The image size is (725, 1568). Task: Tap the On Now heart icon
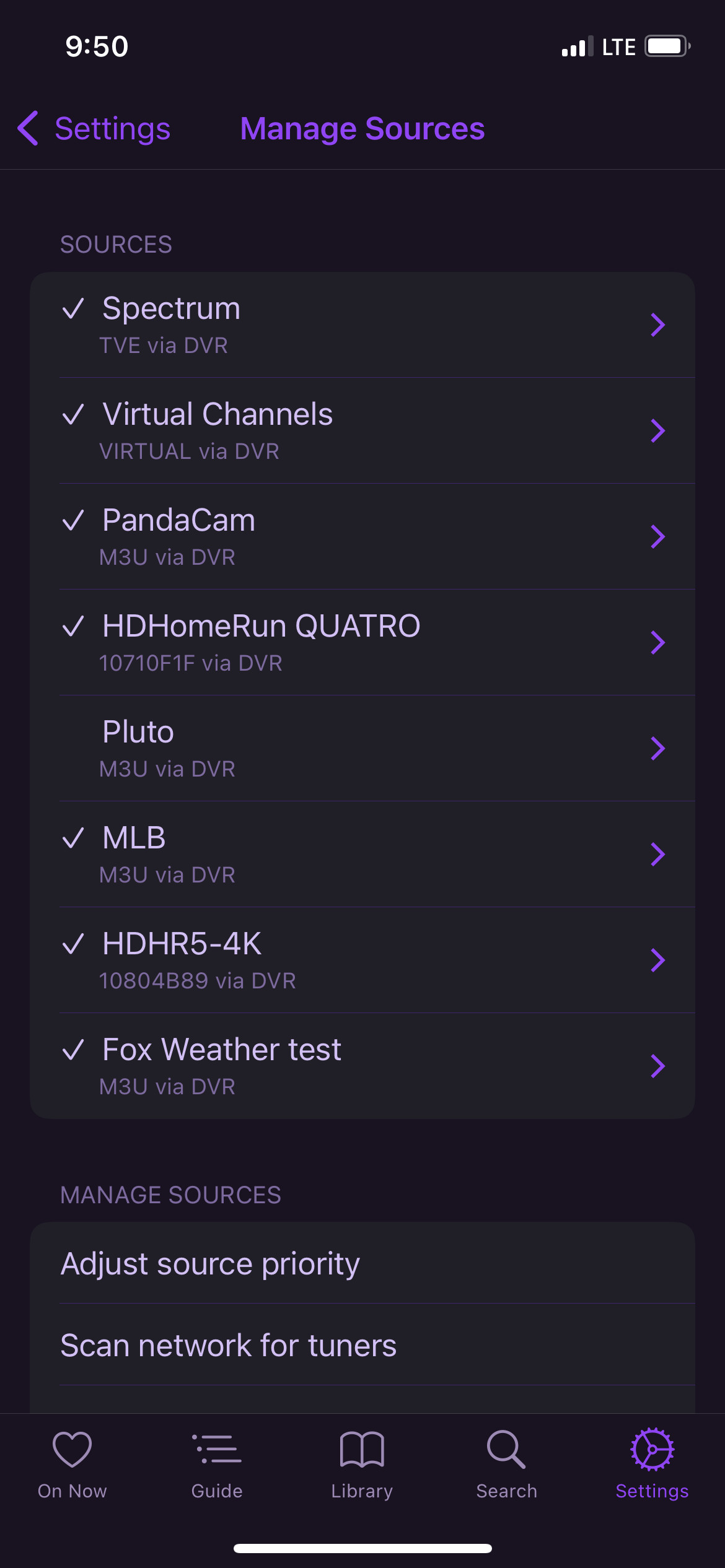pos(72,1449)
